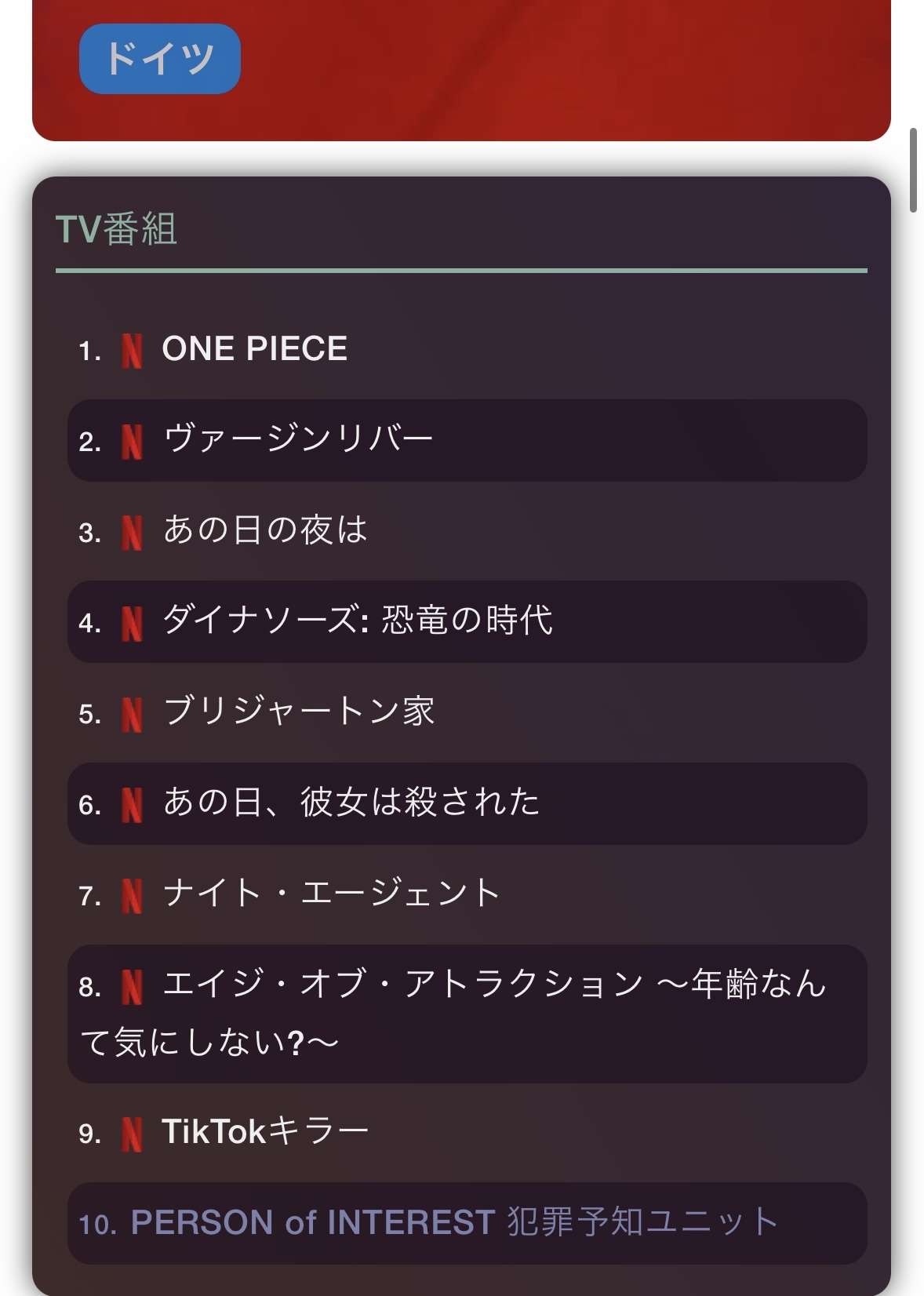Image resolution: width=924 pixels, height=1296 pixels.
Task: Click Netflix icon beside あの日、彼女は殺された
Action: click(x=132, y=805)
